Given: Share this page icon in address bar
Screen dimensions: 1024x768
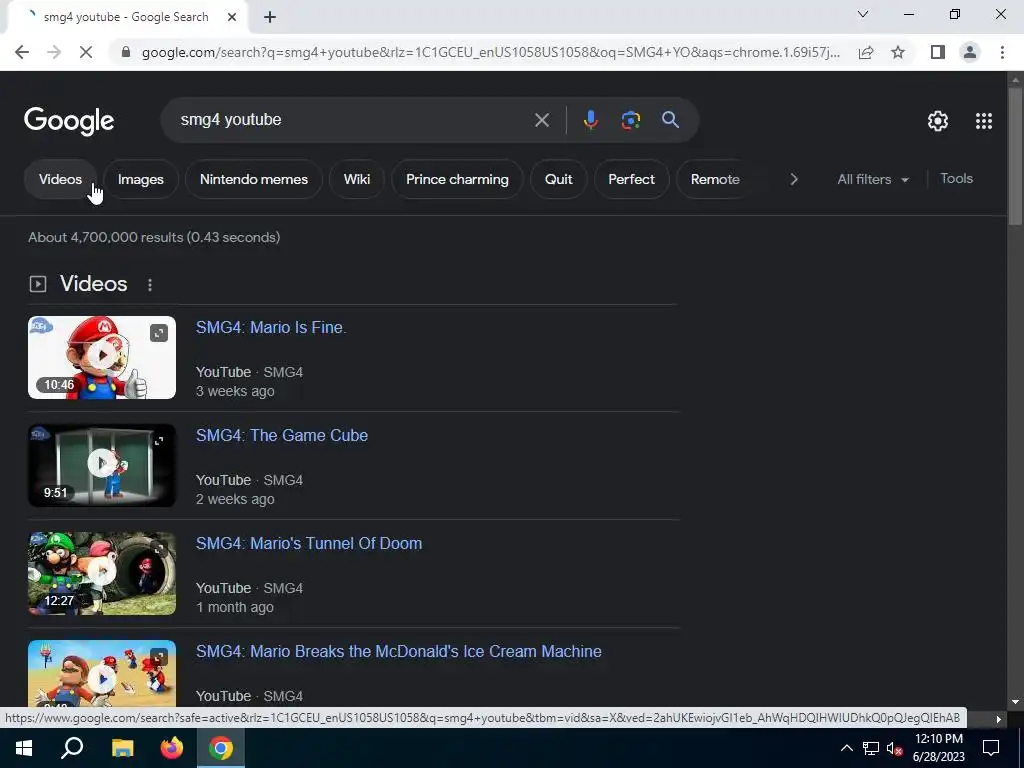Looking at the screenshot, I should (x=866, y=52).
